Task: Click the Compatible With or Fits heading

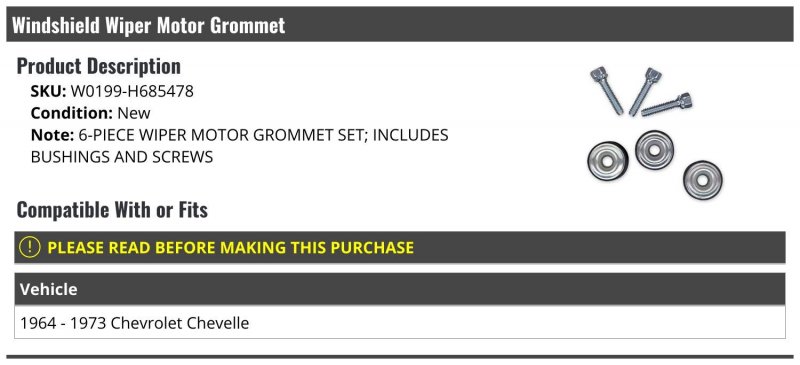Action: (x=112, y=209)
